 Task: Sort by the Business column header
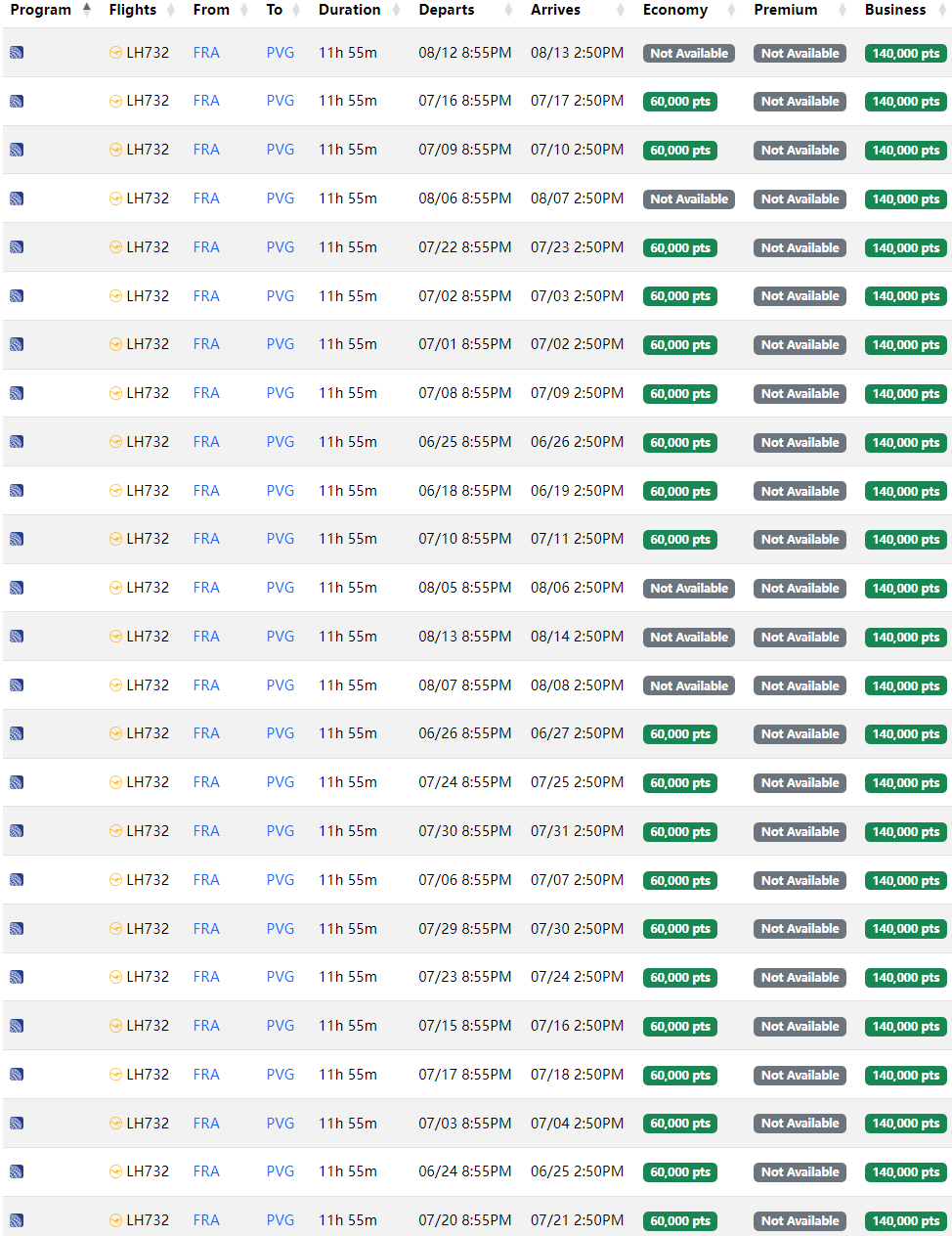point(894,10)
